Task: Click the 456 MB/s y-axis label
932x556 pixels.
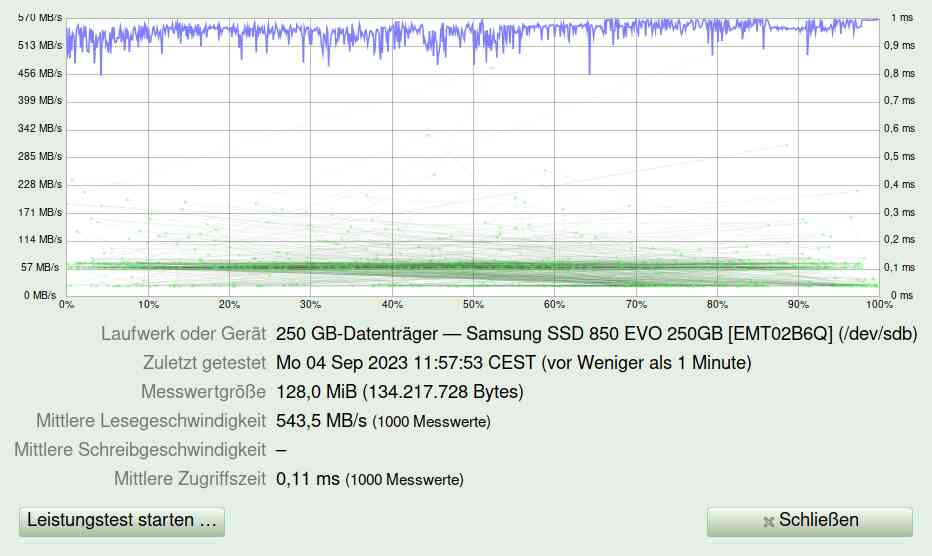Action: point(40,73)
